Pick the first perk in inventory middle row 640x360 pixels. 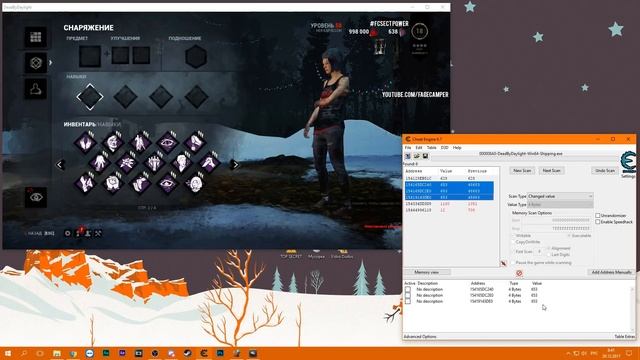99,163
